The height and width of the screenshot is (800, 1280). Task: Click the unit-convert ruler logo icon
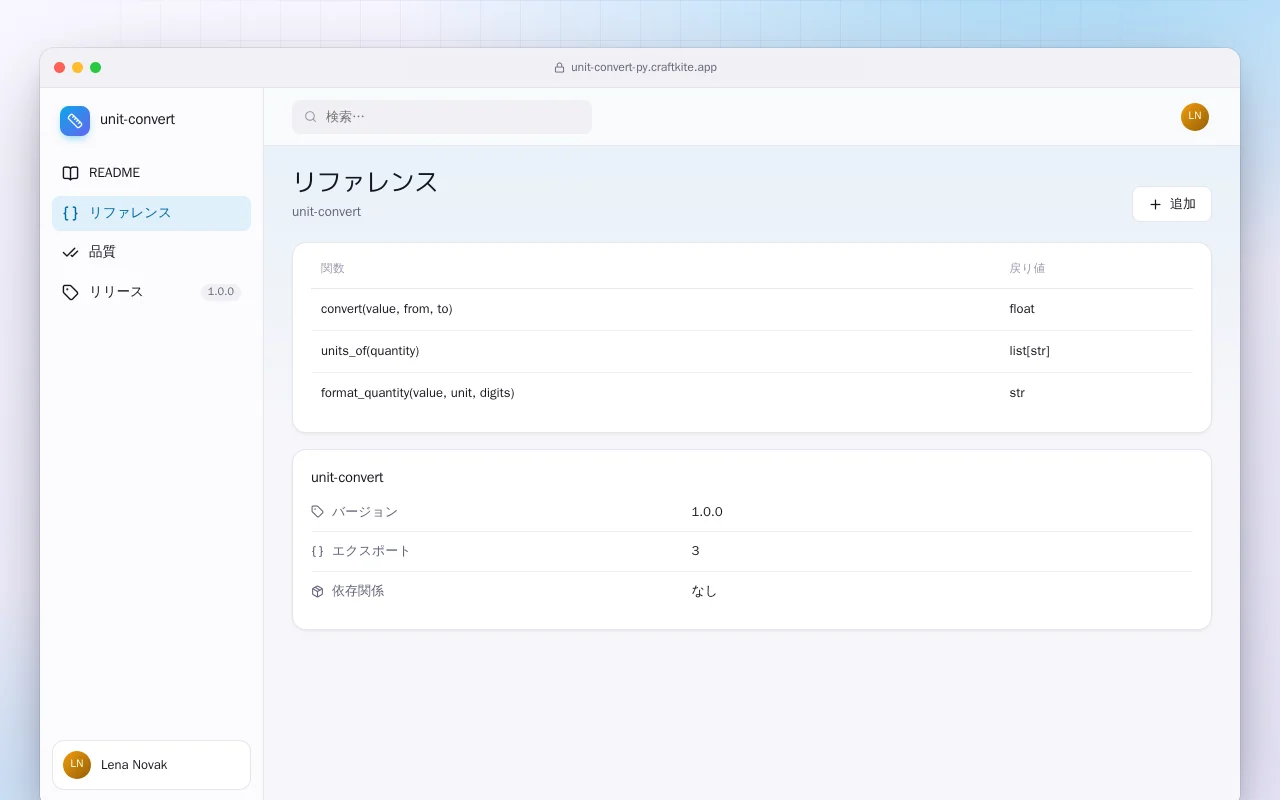(75, 121)
